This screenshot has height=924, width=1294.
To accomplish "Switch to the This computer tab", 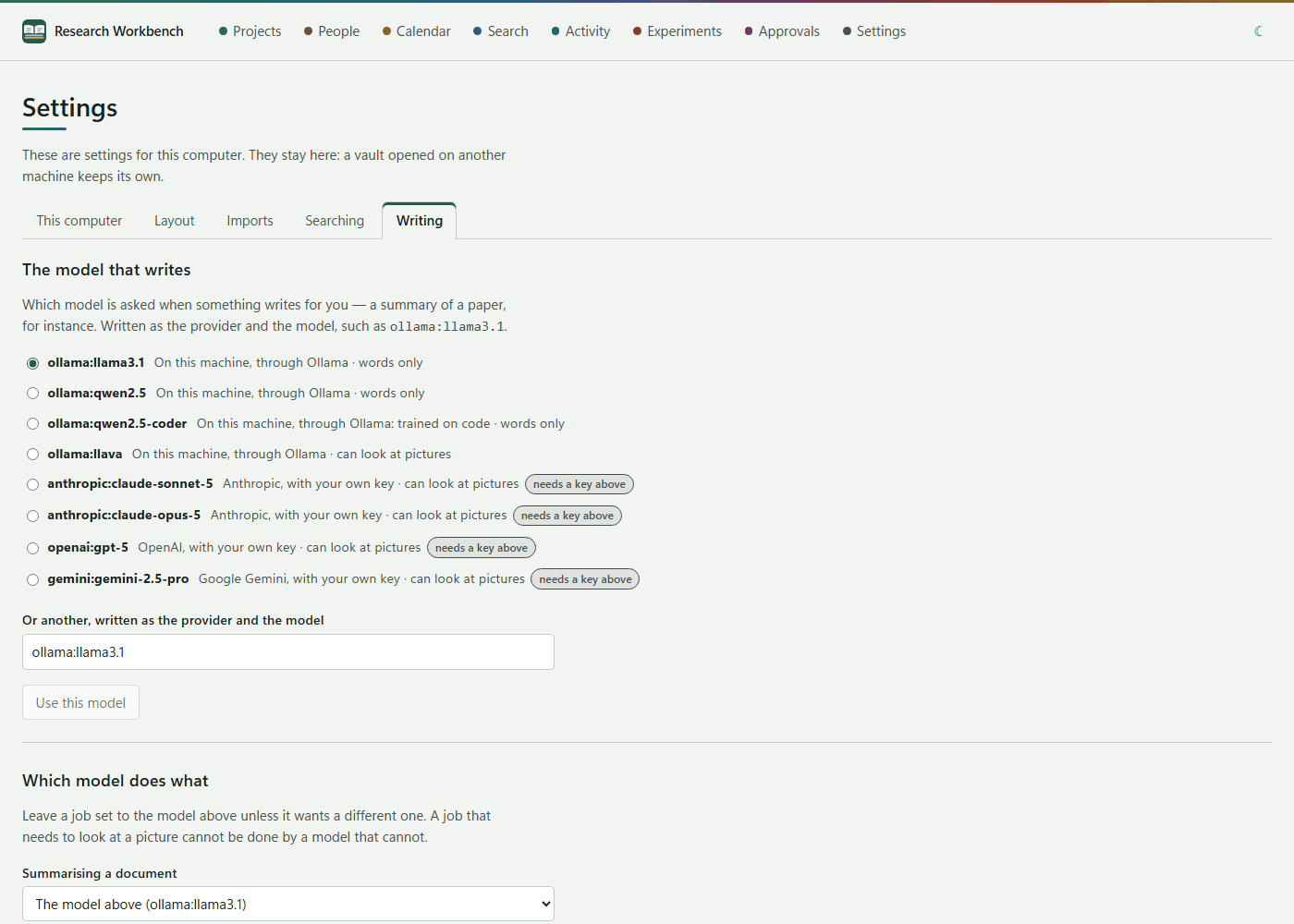I will (79, 221).
